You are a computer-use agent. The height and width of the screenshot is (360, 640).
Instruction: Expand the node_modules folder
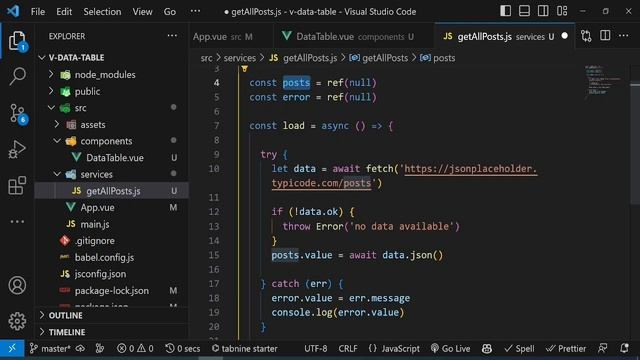(x=51, y=74)
